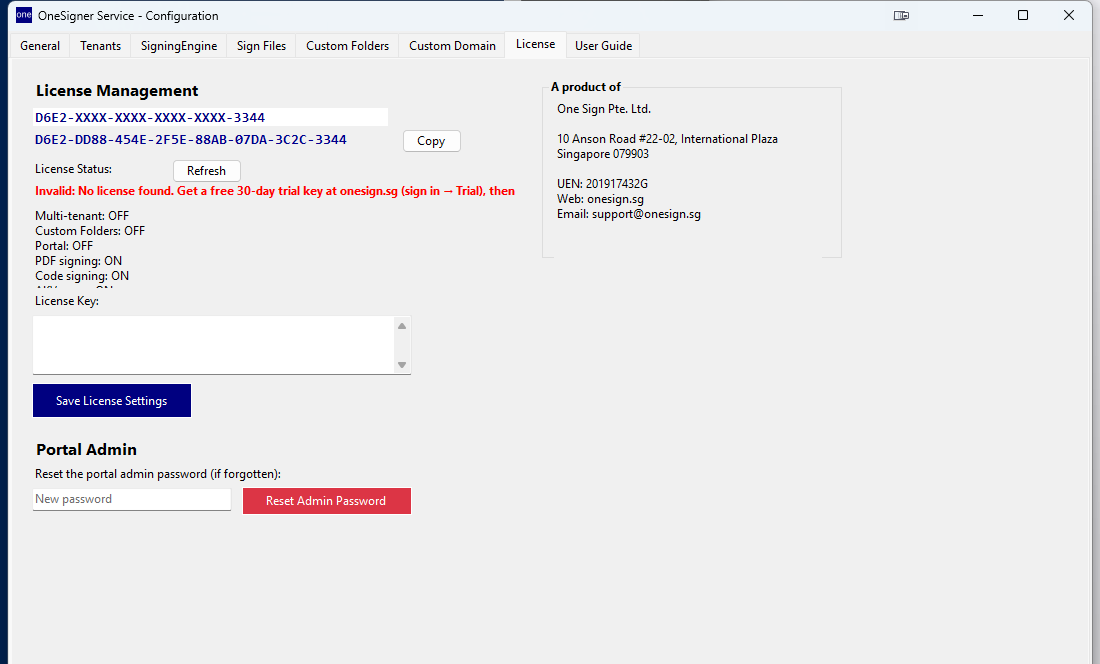The width and height of the screenshot is (1100, 664).
Task: Click the OneSigner app icon
Action: click(24, 15)
